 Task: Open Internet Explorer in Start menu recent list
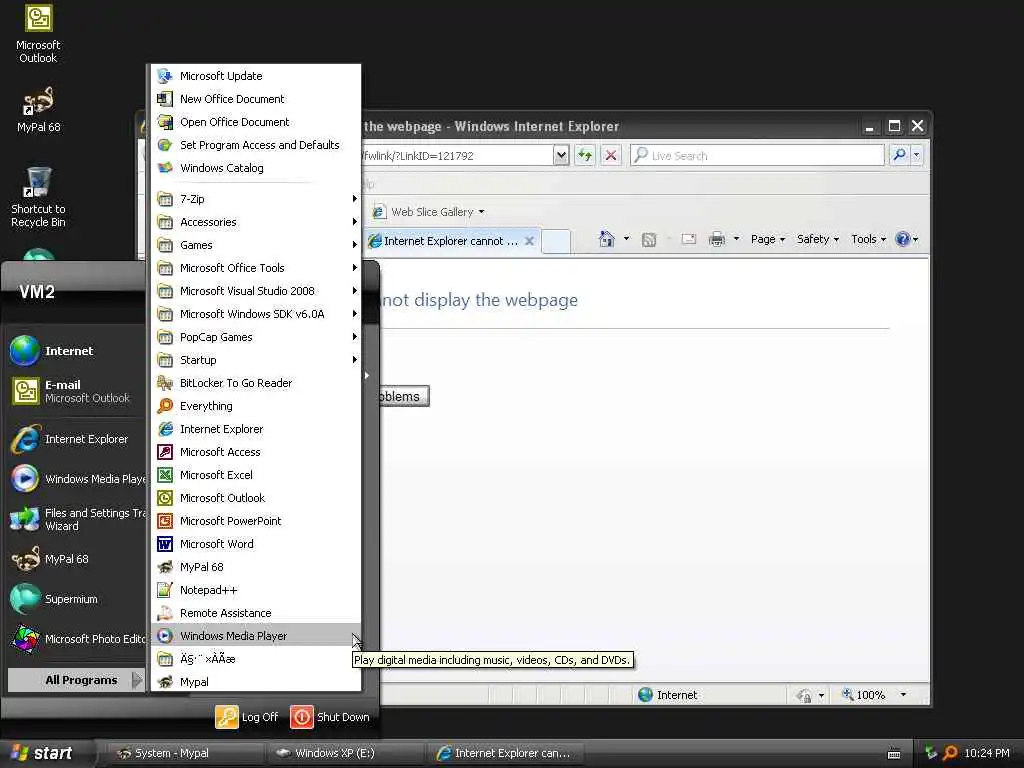[76, 439]
